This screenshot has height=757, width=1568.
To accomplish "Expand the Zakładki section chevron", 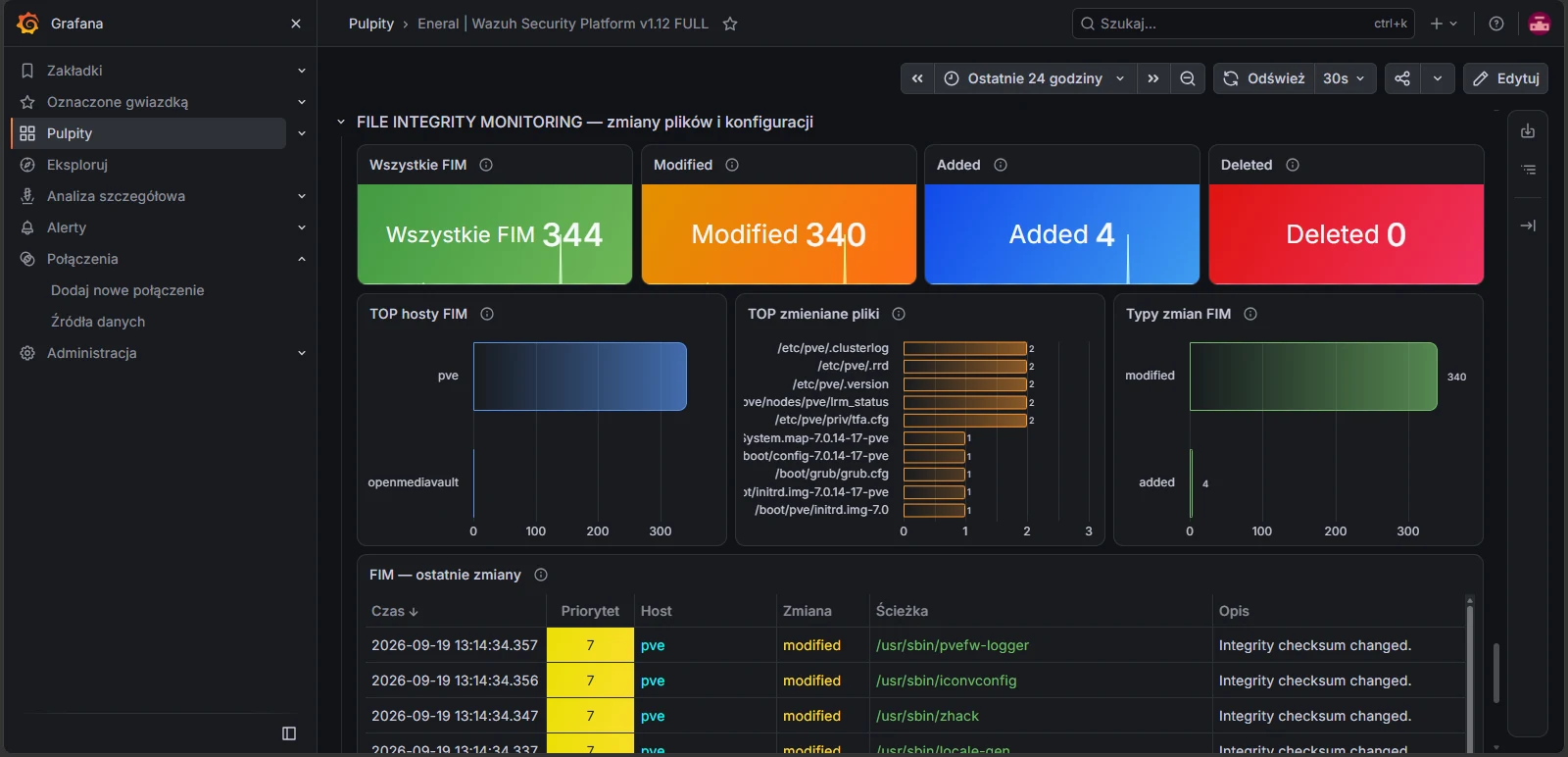I will [x=302, y=71].
